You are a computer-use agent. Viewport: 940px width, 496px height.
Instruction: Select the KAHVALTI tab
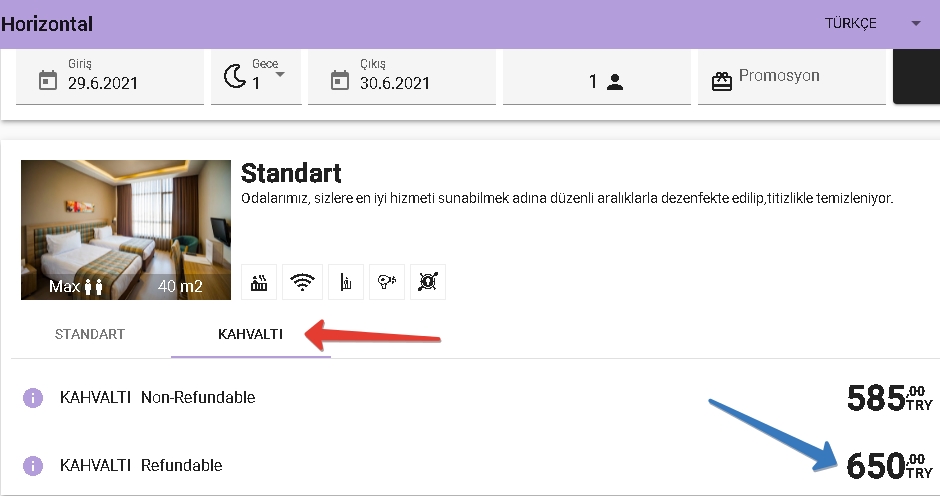click(250, 334)
